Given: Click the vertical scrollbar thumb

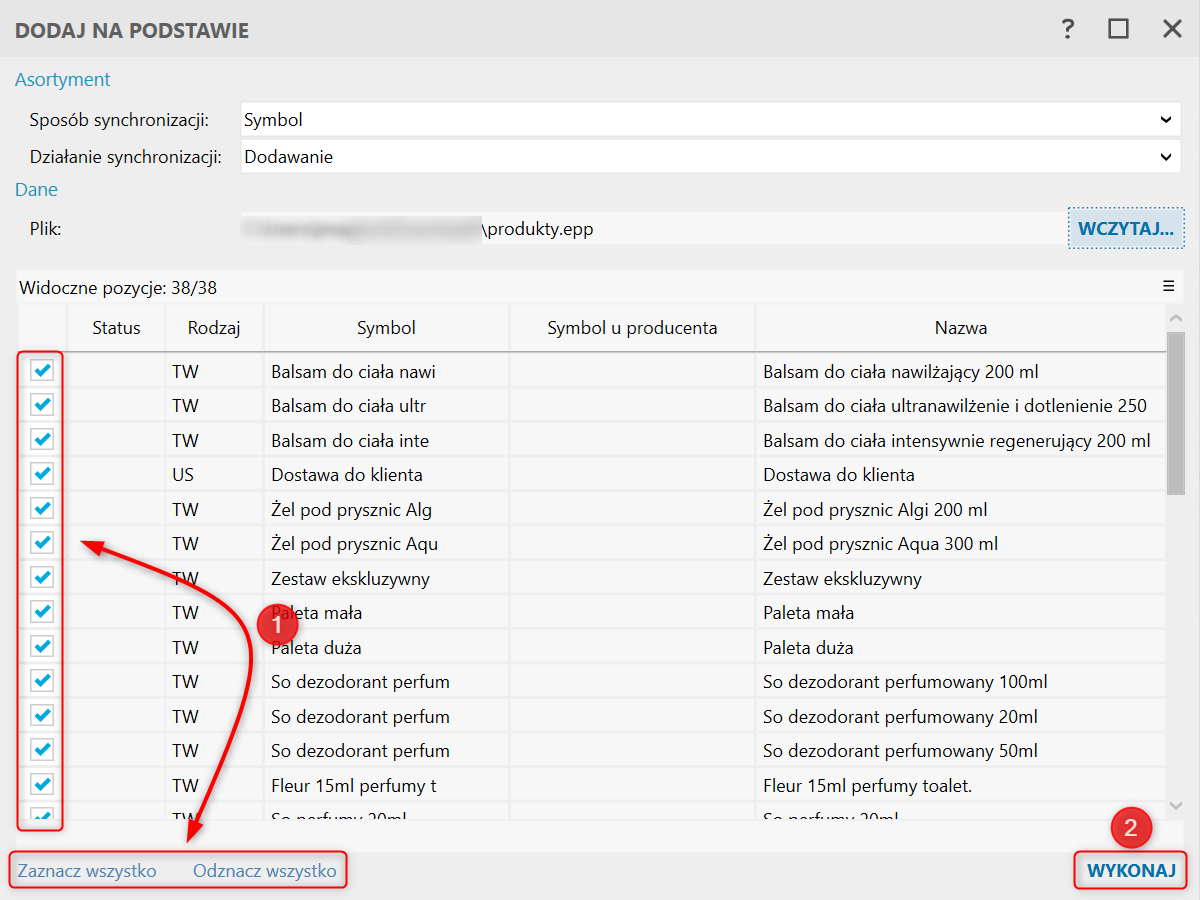Looking at the screenshot, I should point(1176,414).
